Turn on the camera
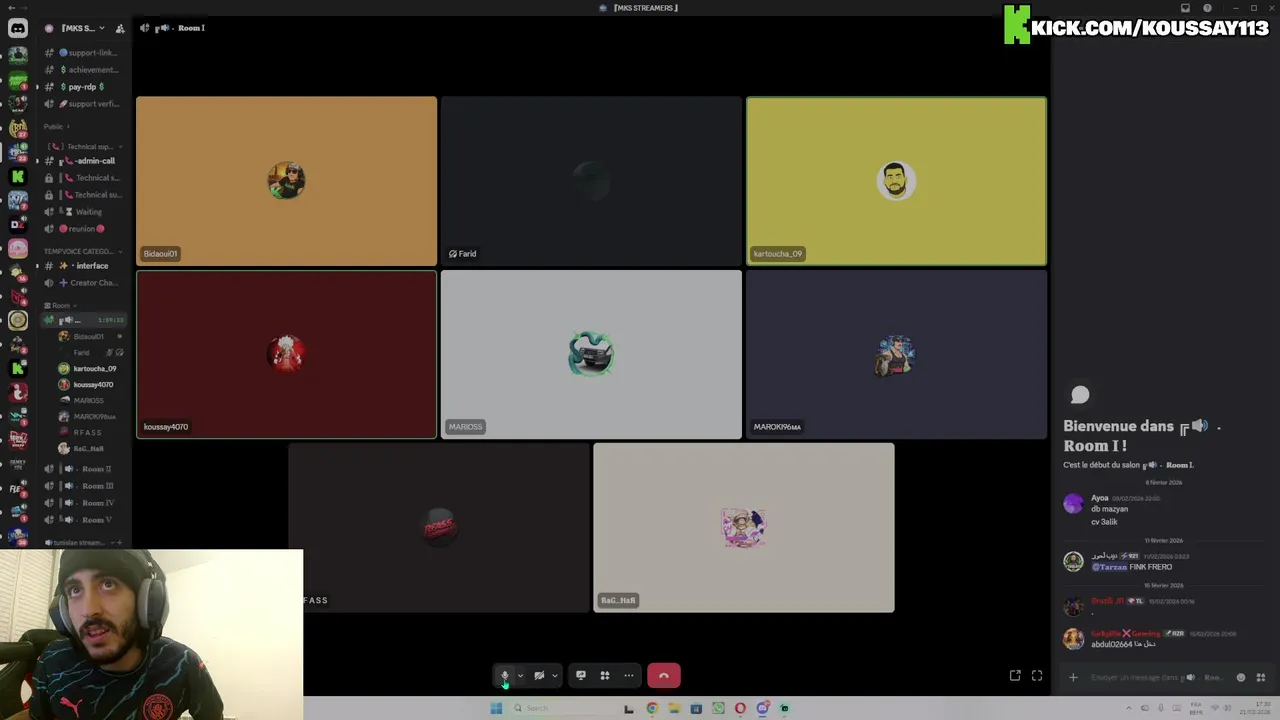The width and height of the screenshot is (1280, 720). (x=539, y=676)
